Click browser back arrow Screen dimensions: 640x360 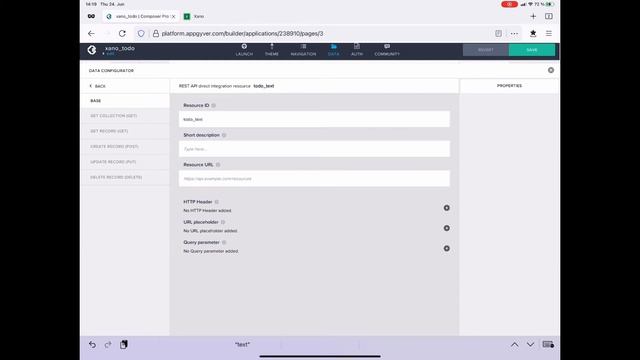pos(91,33)
